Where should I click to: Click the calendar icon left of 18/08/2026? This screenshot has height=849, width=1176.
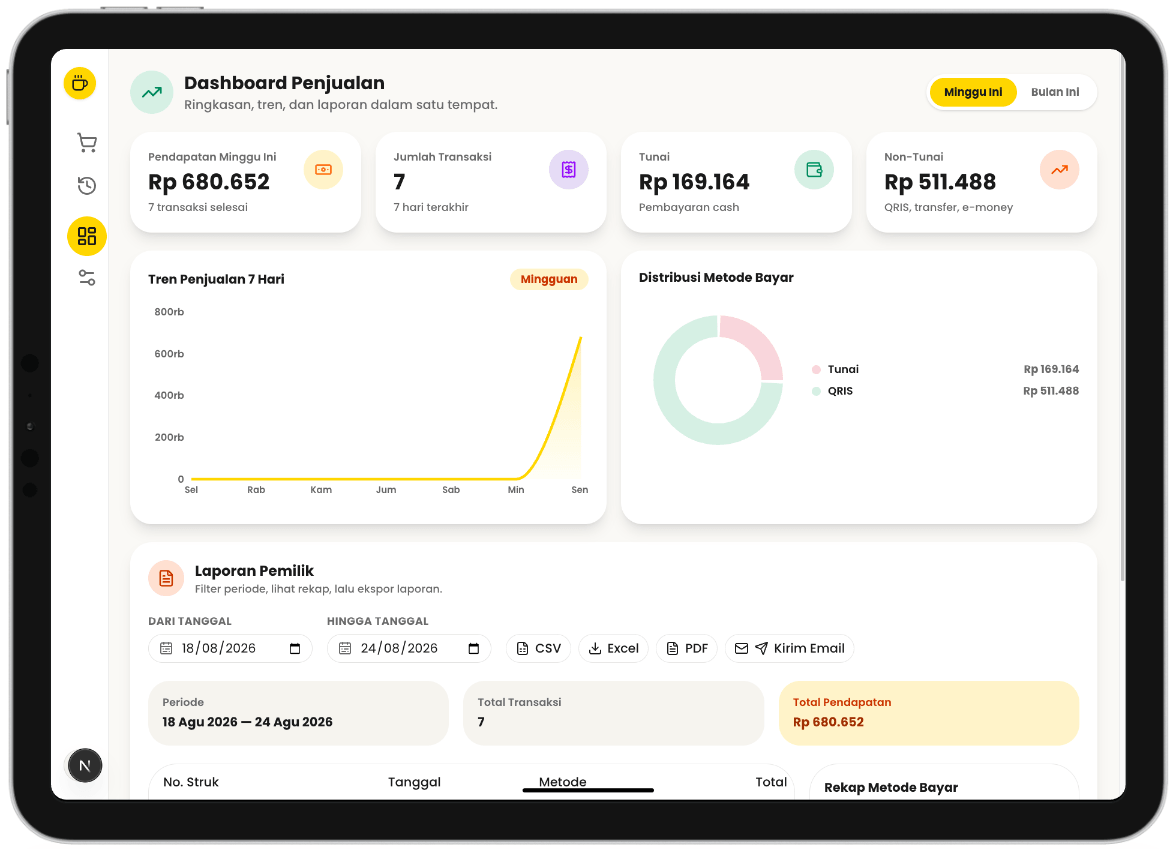[166, 648]
